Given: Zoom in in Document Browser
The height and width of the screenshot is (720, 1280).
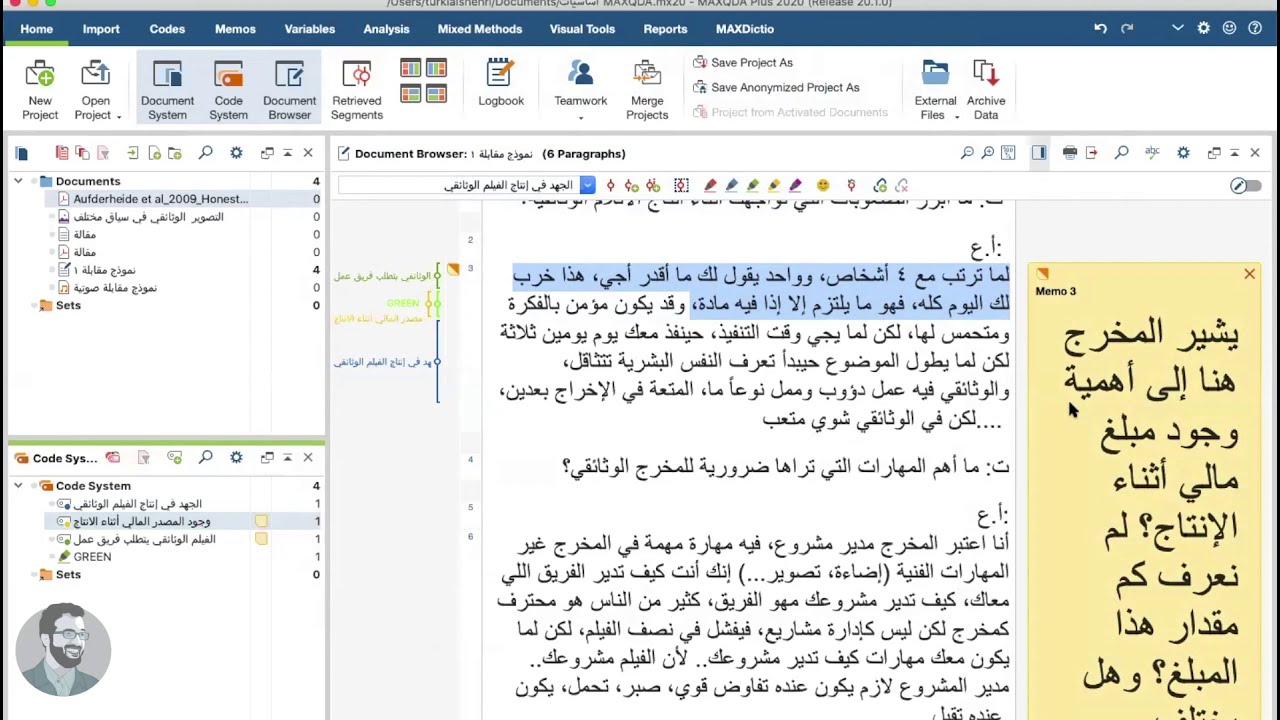Looking at the screenshot, I should [x=988, y=153].
